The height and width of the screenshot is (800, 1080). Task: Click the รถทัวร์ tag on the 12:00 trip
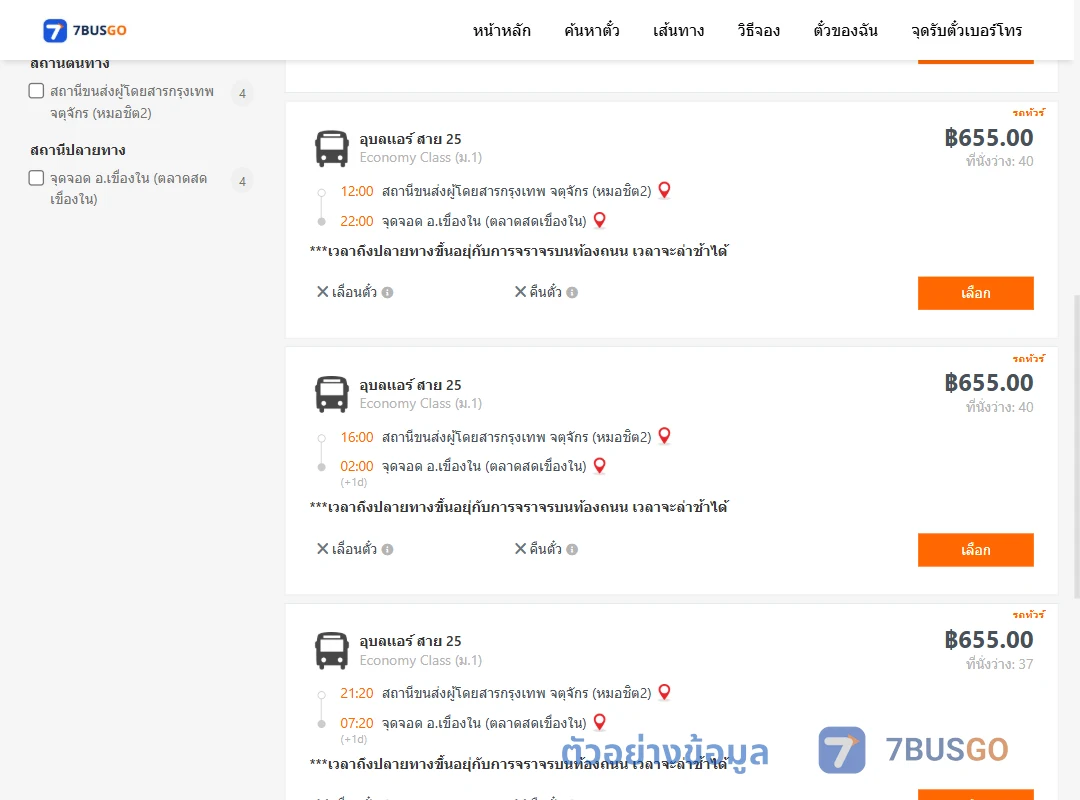pyautogui.click(x=1028, y=112)
